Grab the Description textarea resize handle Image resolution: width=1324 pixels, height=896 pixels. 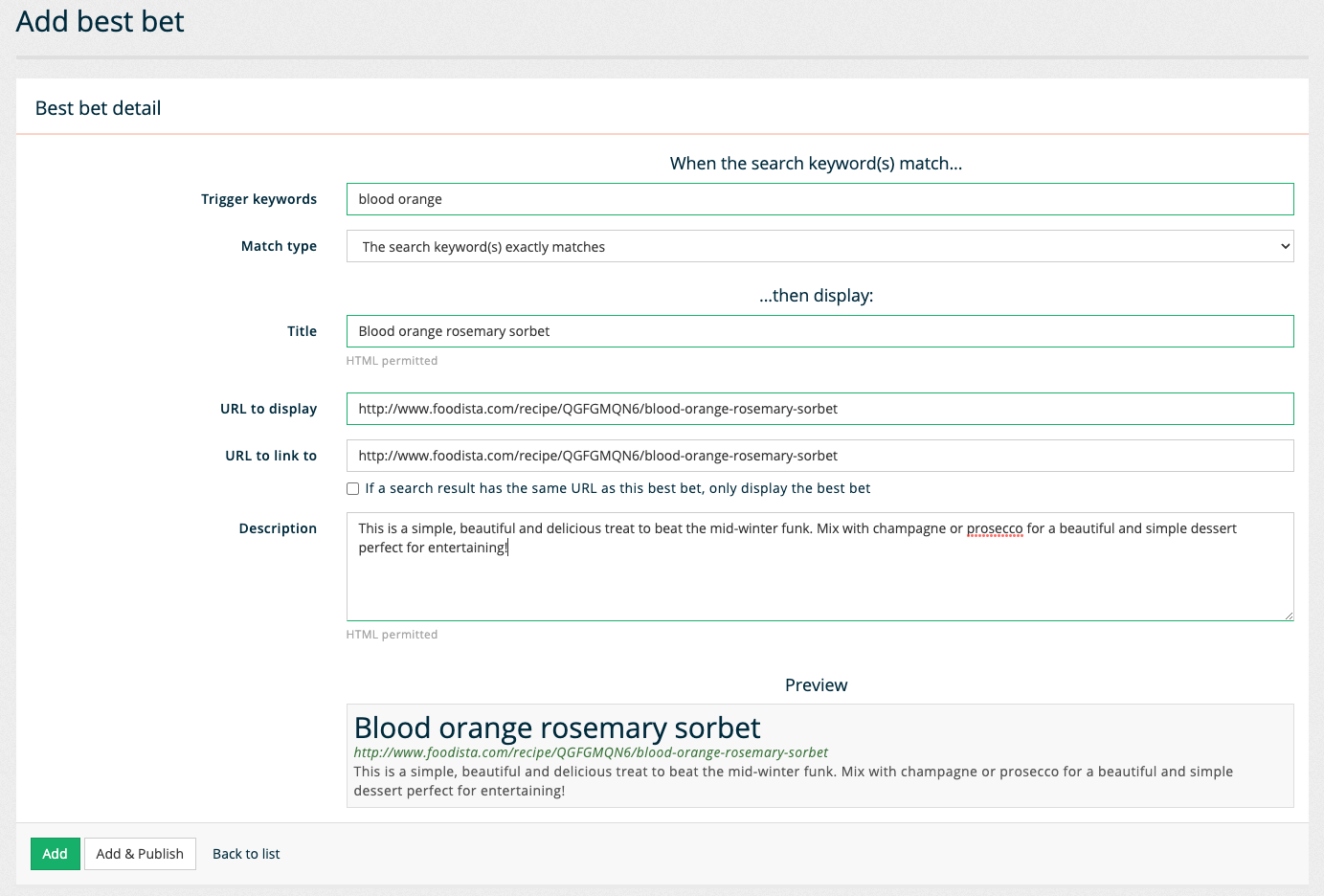[1289, 616]
